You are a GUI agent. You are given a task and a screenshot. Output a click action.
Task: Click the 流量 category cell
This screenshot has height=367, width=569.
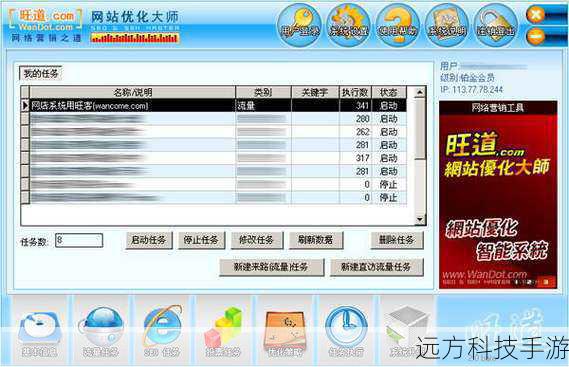click(x=263, y=106)
